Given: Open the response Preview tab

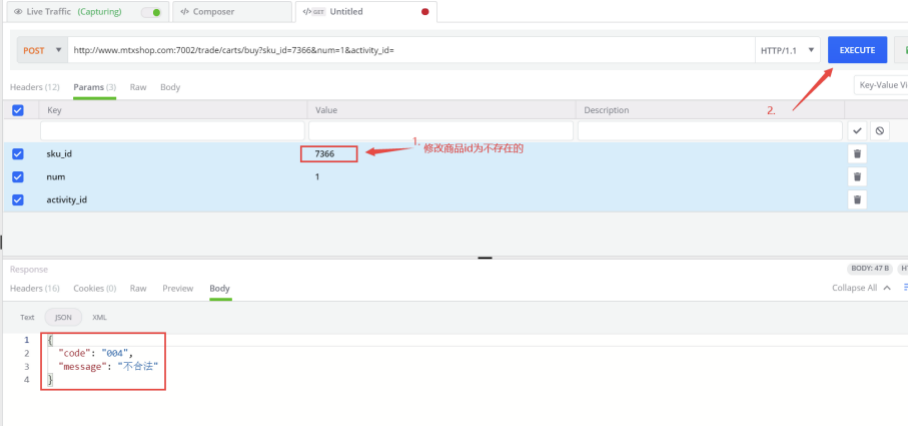Looking at the screenshot, I should tap(178, 288).
